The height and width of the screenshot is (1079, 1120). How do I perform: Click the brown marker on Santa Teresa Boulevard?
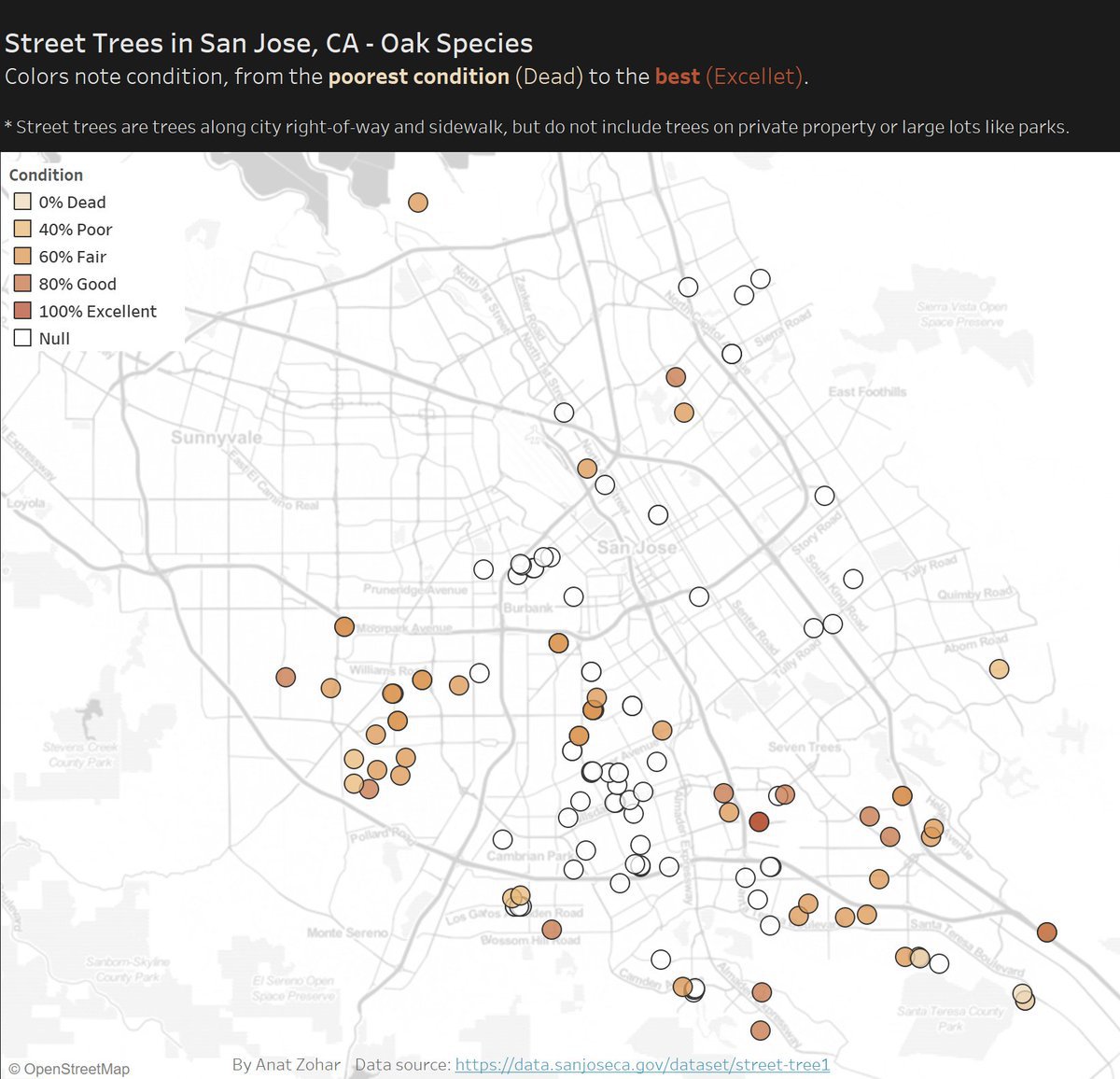(x=1046, y=932)
